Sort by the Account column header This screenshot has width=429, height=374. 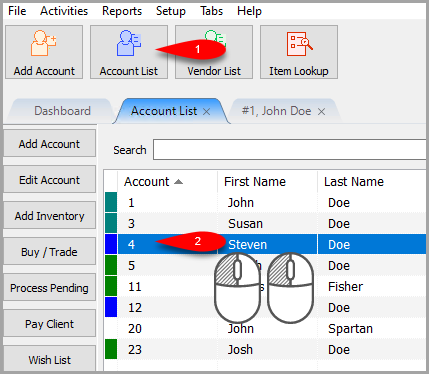pyautogui.click(x=167, y=182)
